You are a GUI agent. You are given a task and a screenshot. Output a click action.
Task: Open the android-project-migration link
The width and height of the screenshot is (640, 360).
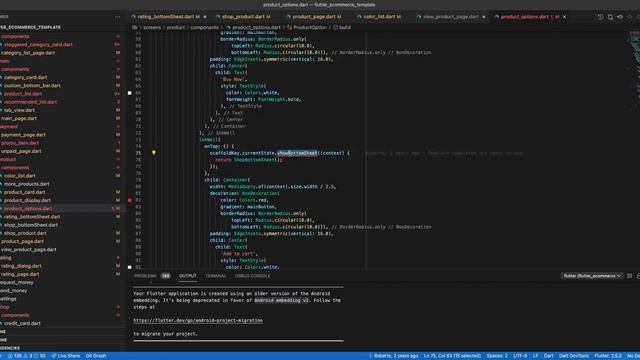click(x=198, y=320)
